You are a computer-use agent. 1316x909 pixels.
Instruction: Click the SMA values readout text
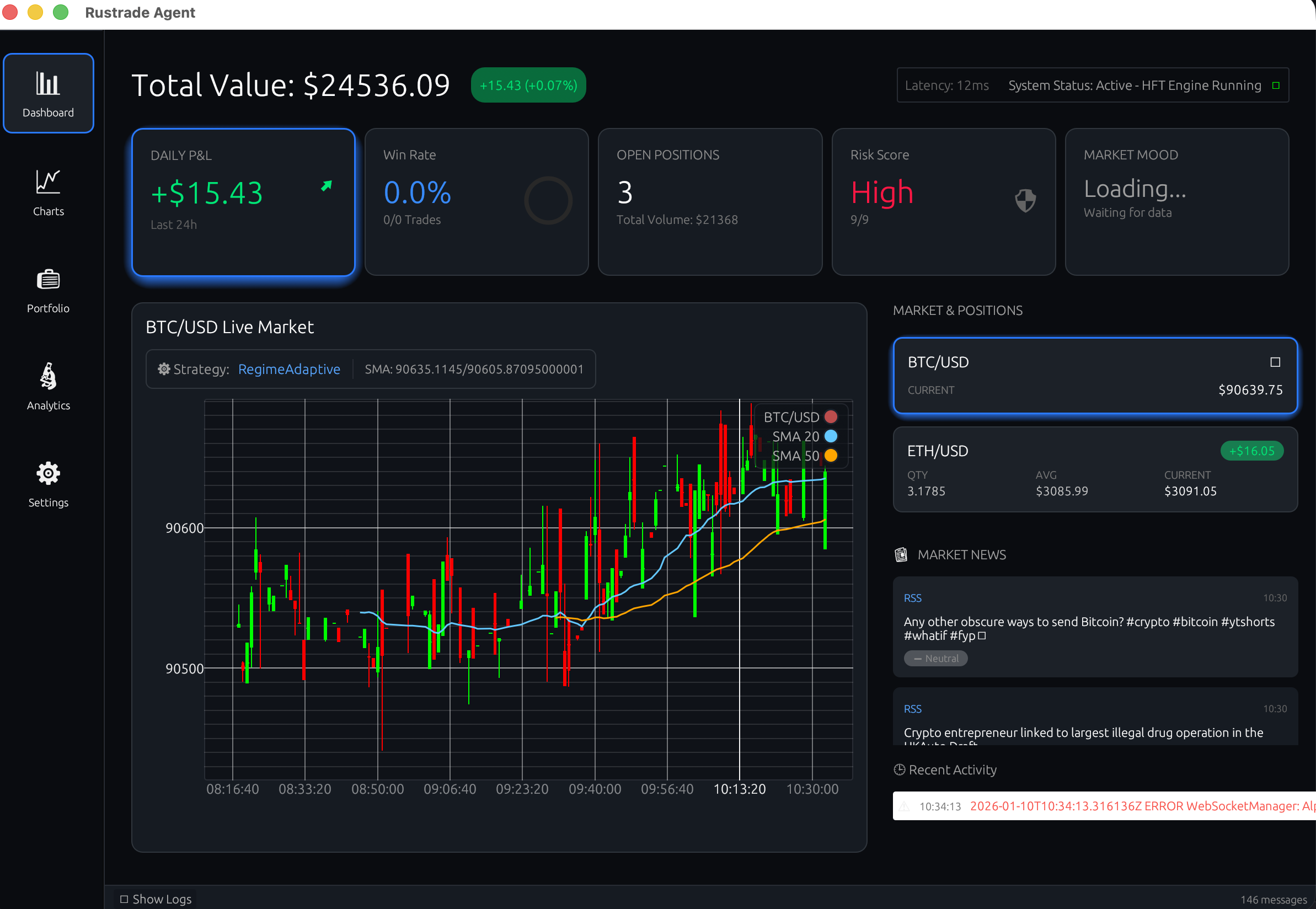point(474,369)
